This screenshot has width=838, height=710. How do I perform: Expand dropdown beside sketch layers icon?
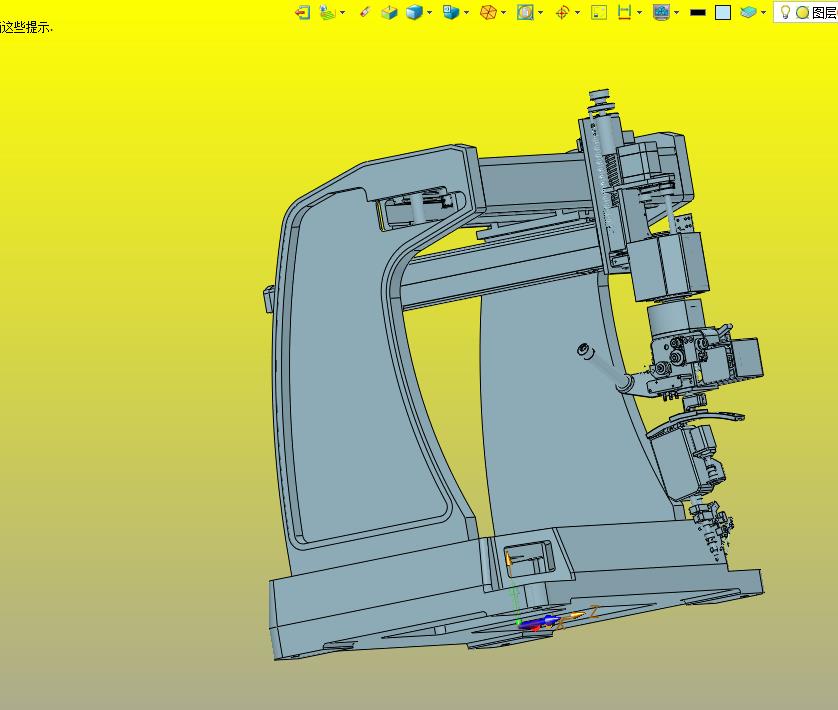coord(343,12)
